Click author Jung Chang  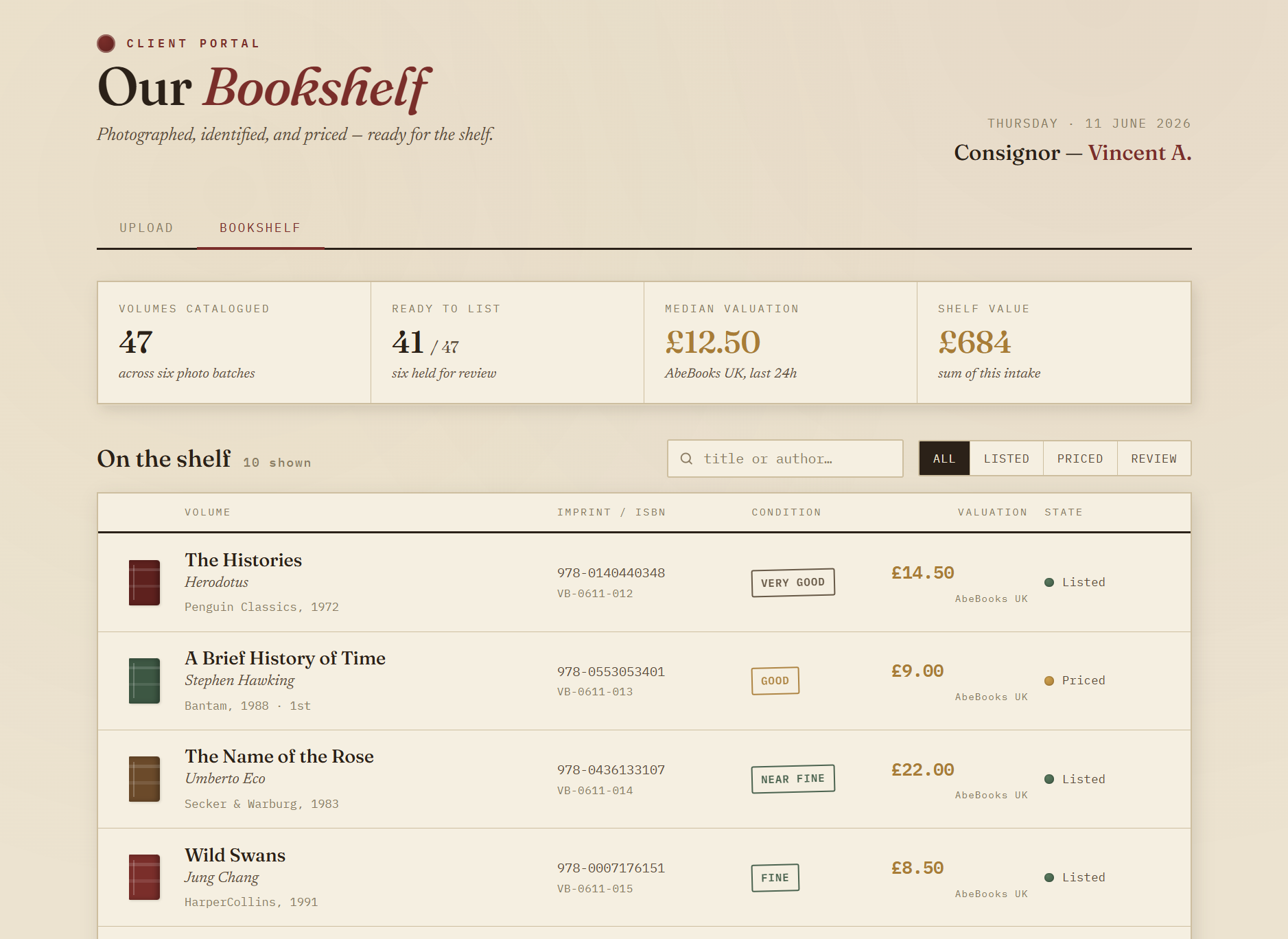coord(222,877)
